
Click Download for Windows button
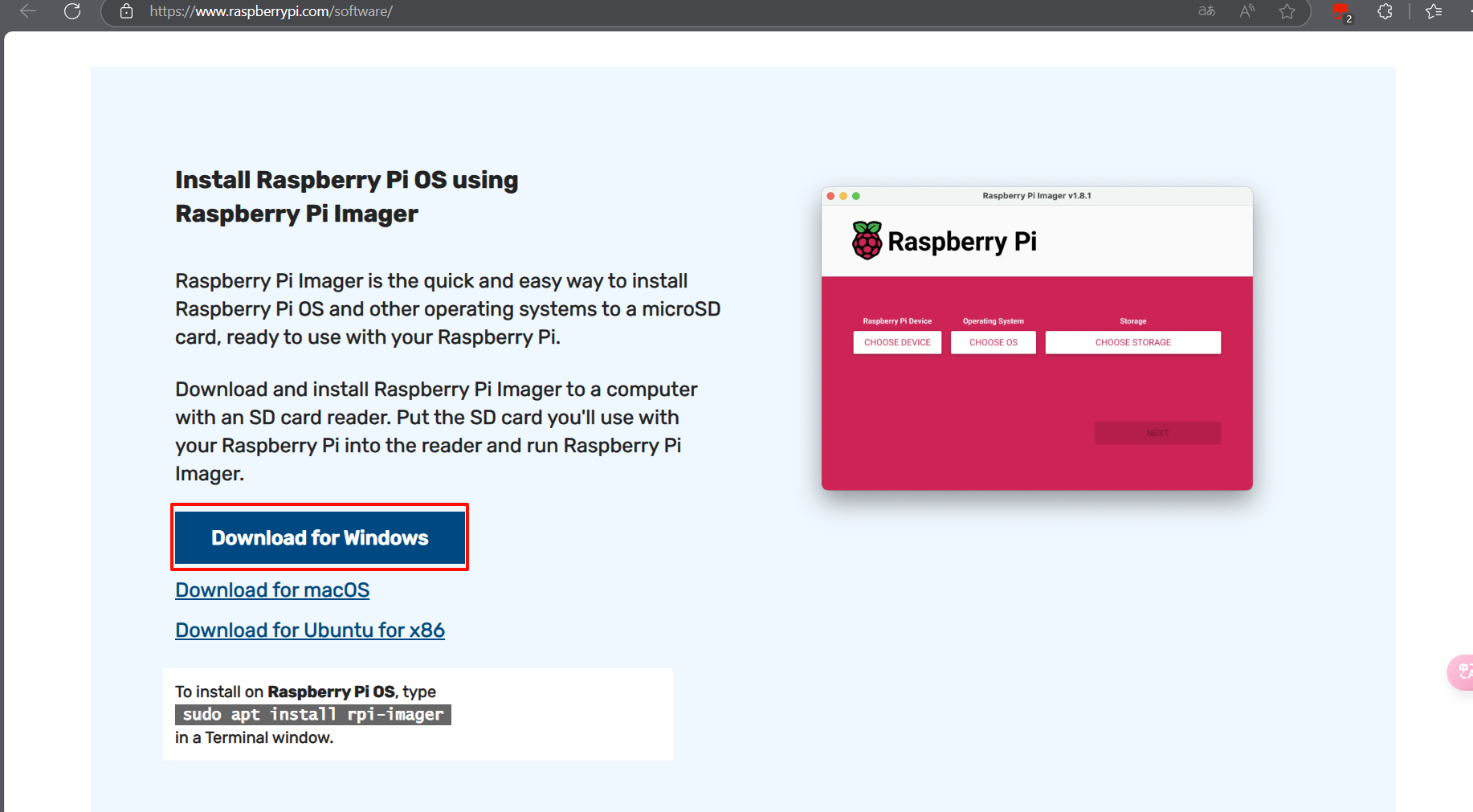pos(320,537)
